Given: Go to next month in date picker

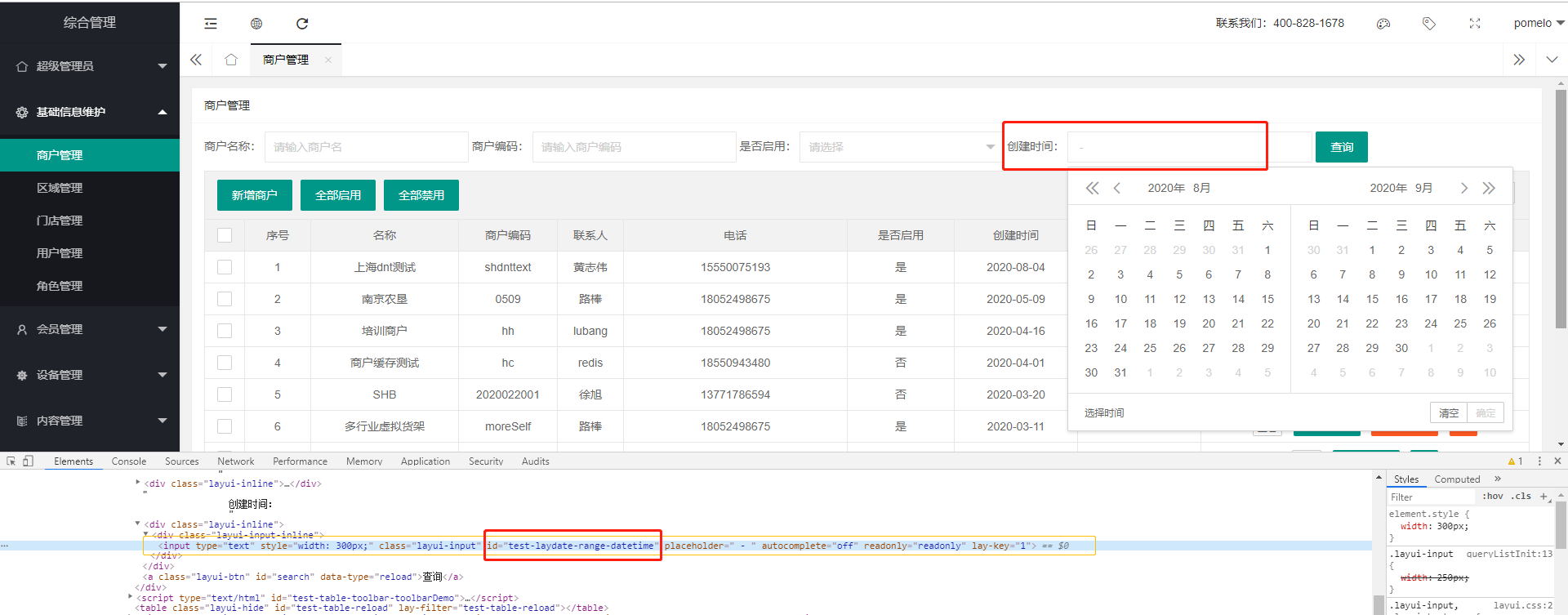Looking at the screenshot, I should (x=1464, y=188).
